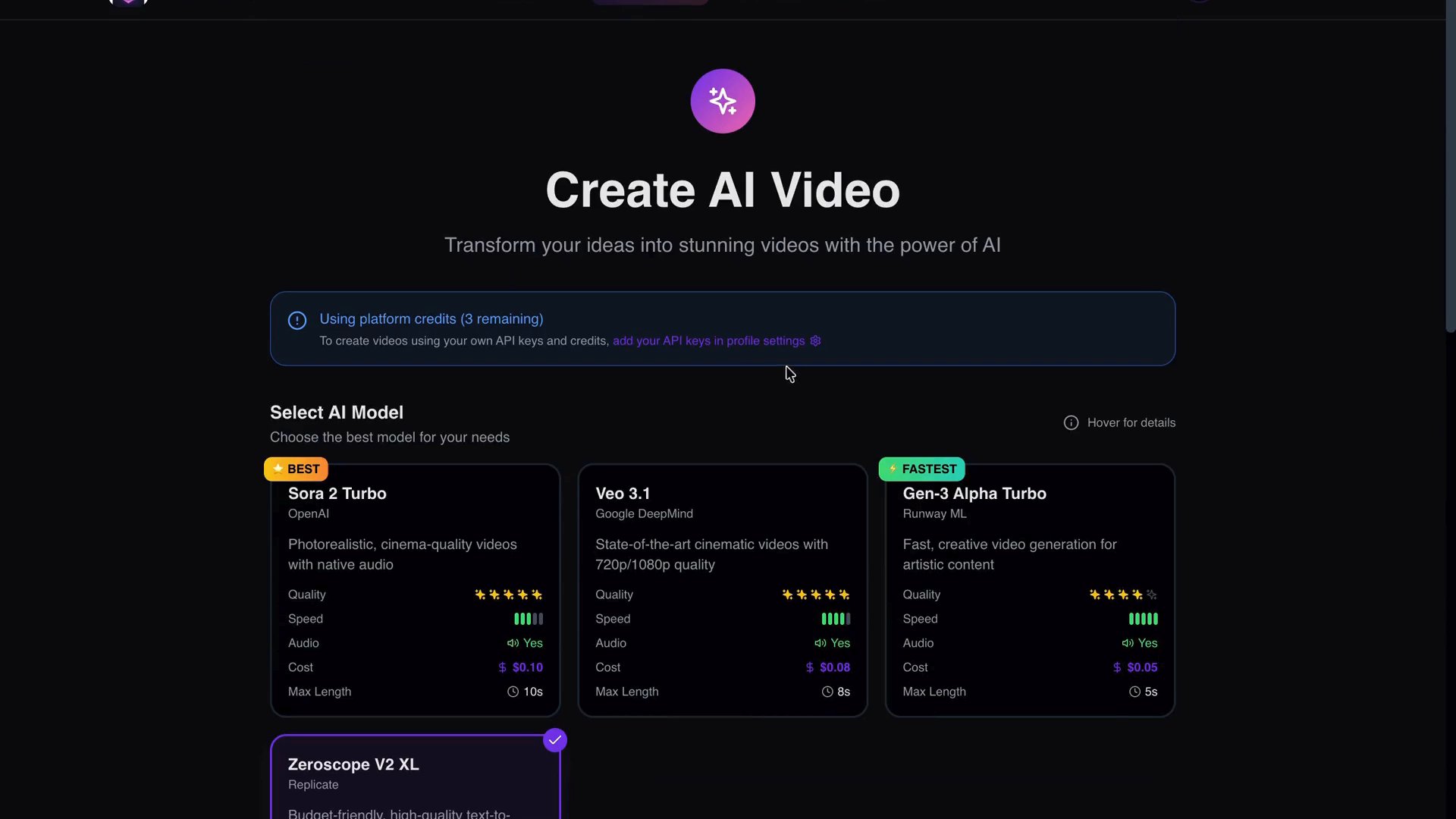Click the gear icon after profile settings link
This screenshot has height=819, width=1456.
click(815, 341)
